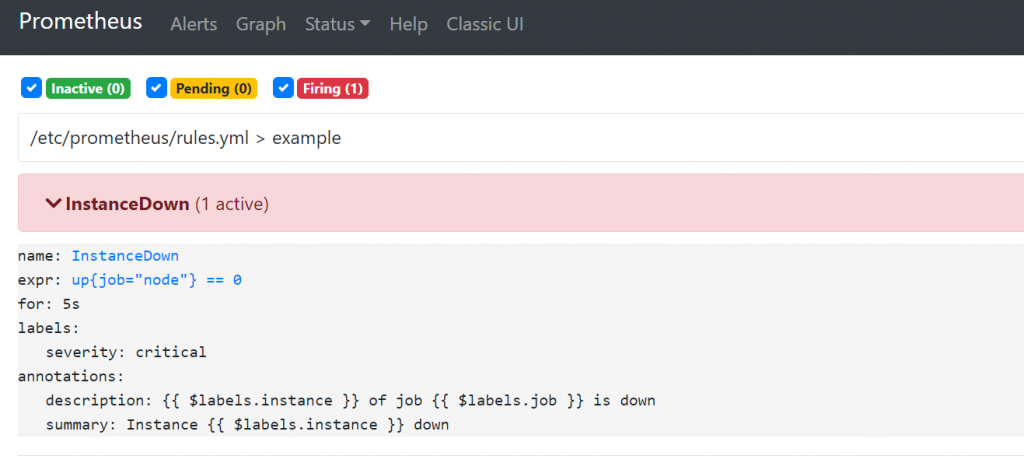Click the "(1 active)" count text
The width and height of the screenshot is (1024, 456).
[231, 204]
